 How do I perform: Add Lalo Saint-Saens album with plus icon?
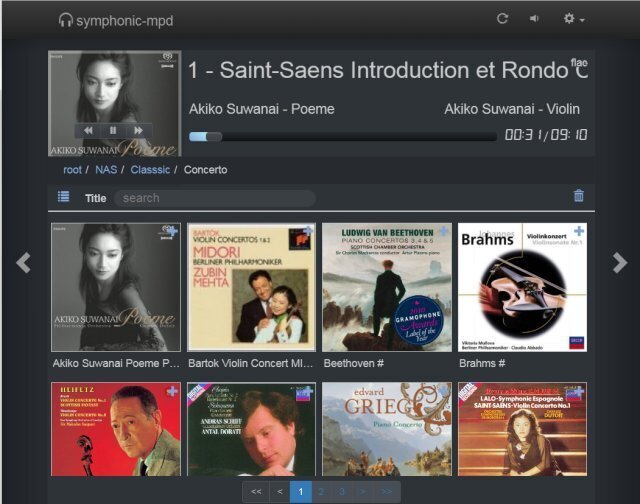coord(579,391)
